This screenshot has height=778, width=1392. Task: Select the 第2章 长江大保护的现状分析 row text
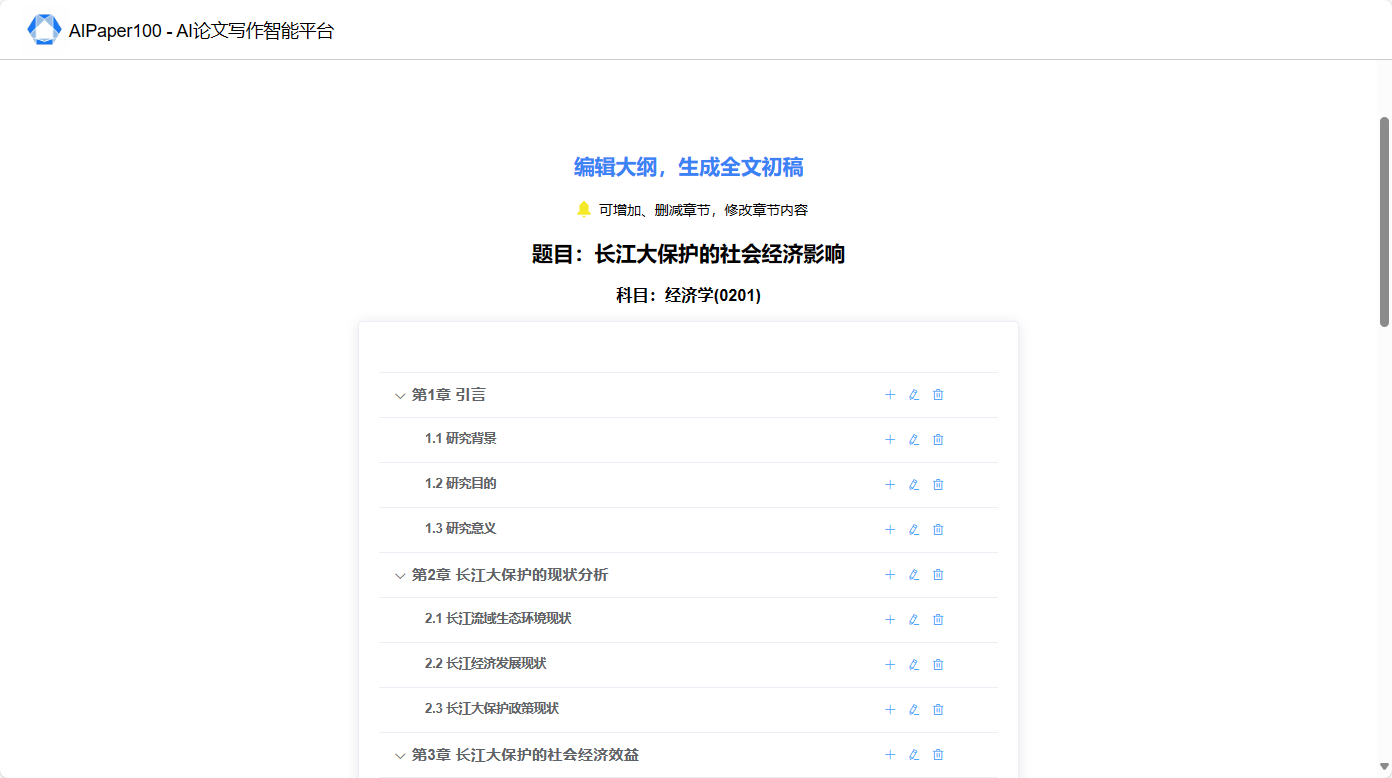pos(510,575)
